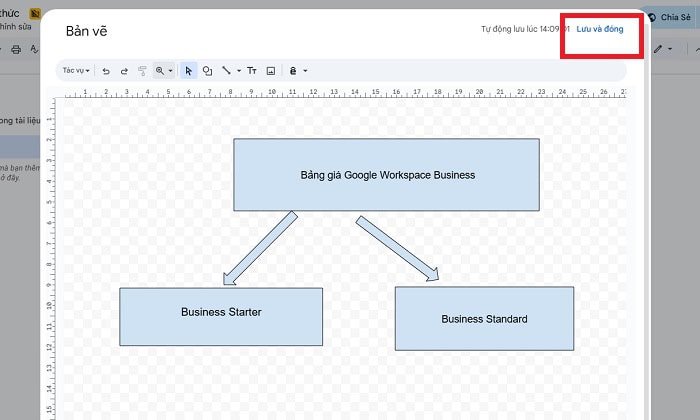This screenshot has width=700, height=420.
Task: Expand the Word art dropdown arrow
Action: (x=305, y=71)
